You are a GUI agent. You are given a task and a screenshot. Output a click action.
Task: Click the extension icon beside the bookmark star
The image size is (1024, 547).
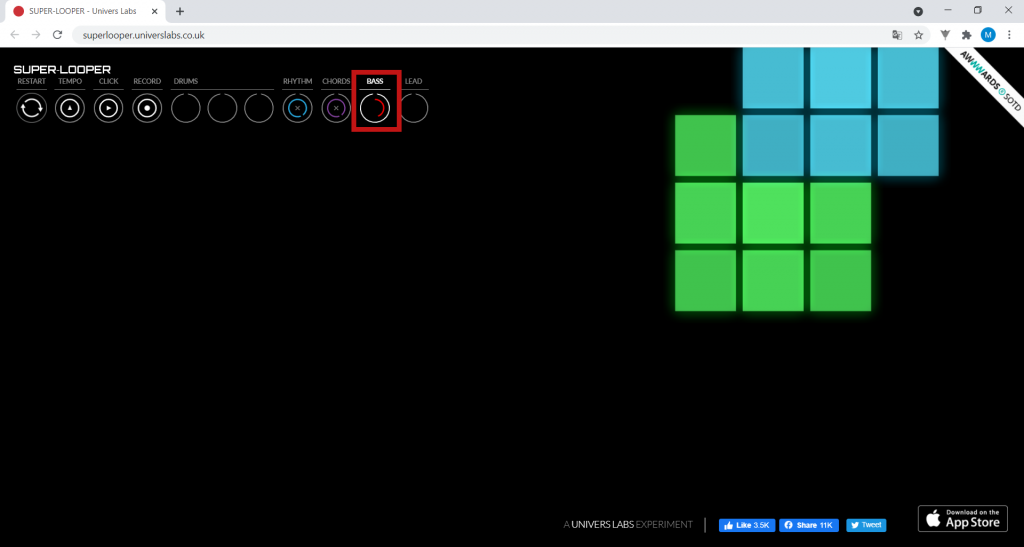[945, 35]
